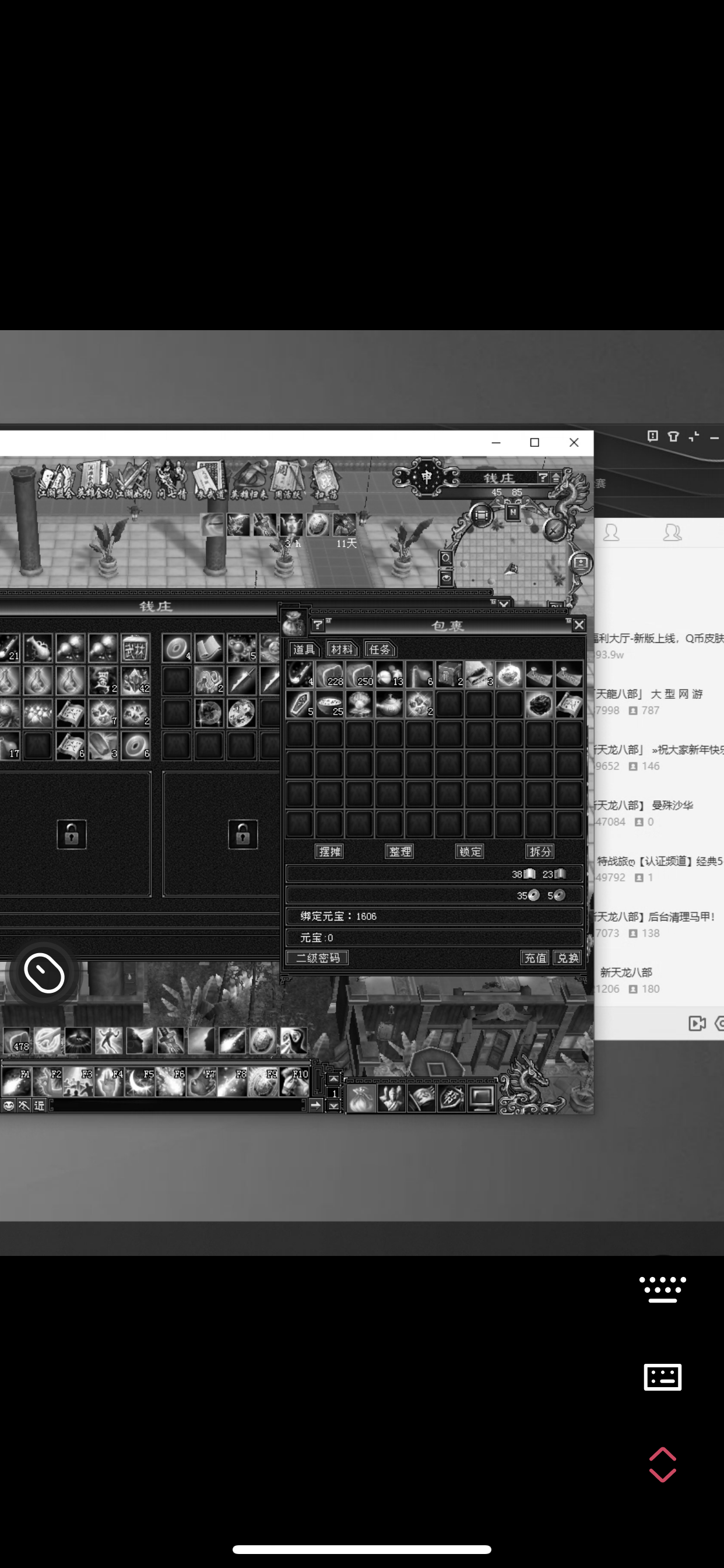
Task: Select the coin item with count 4 in 钱庄
Action: pyautogui.click(x=177, y=648)
